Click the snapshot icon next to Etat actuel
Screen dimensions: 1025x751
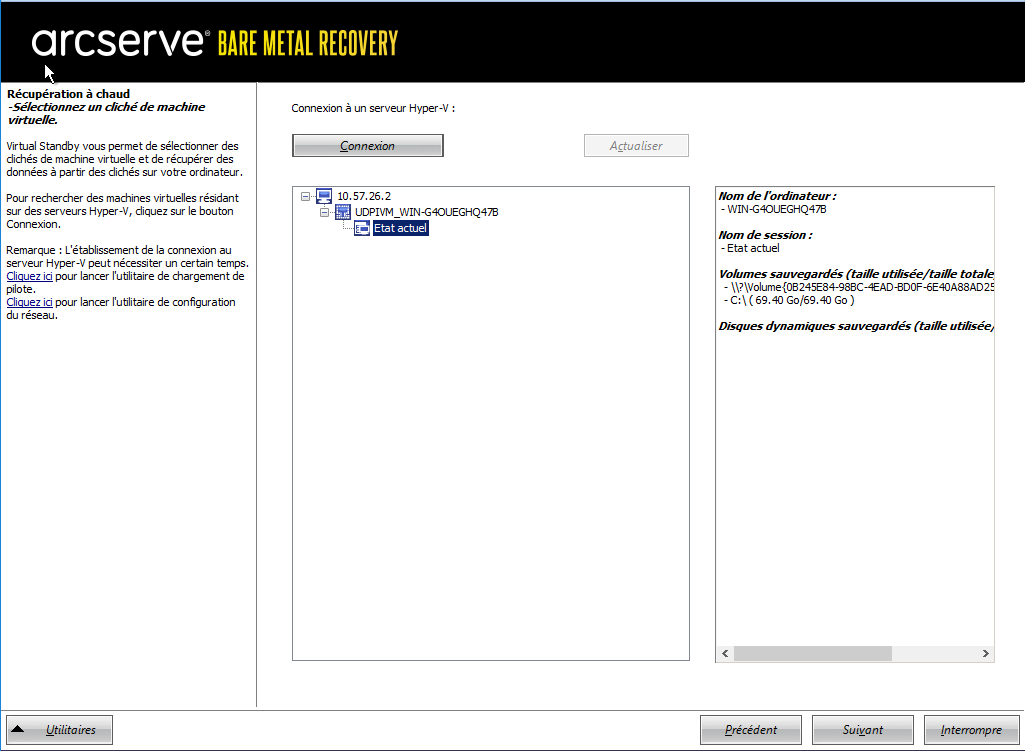pos(362,228)
